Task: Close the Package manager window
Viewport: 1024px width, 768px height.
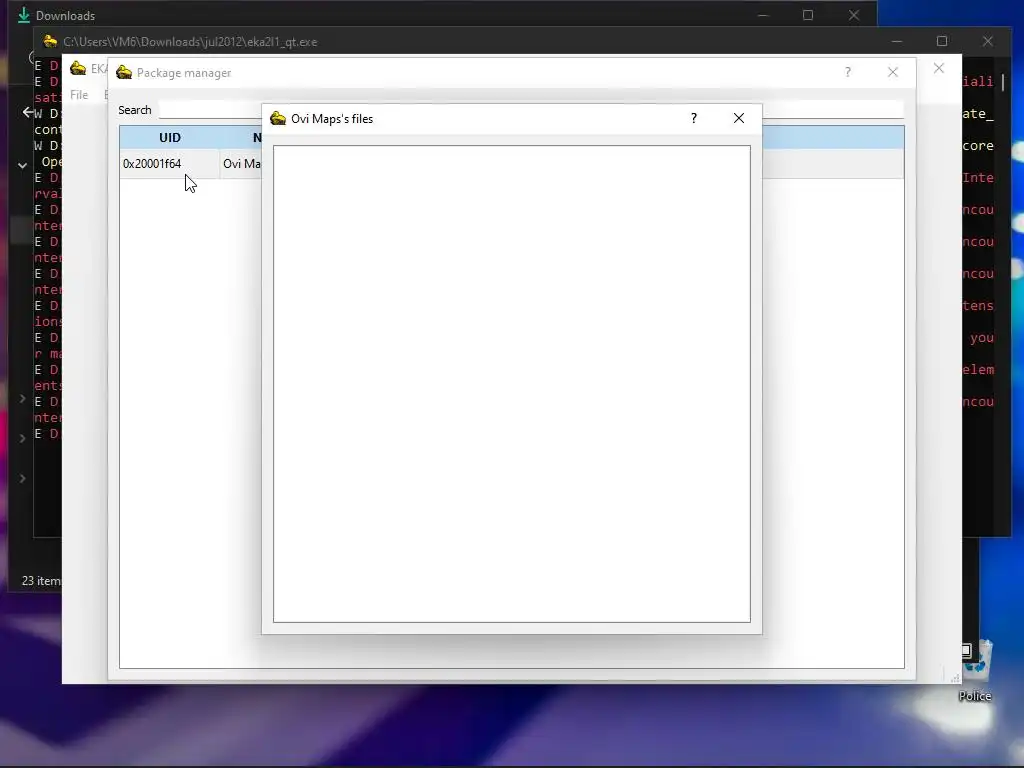Action: point(893,72)
